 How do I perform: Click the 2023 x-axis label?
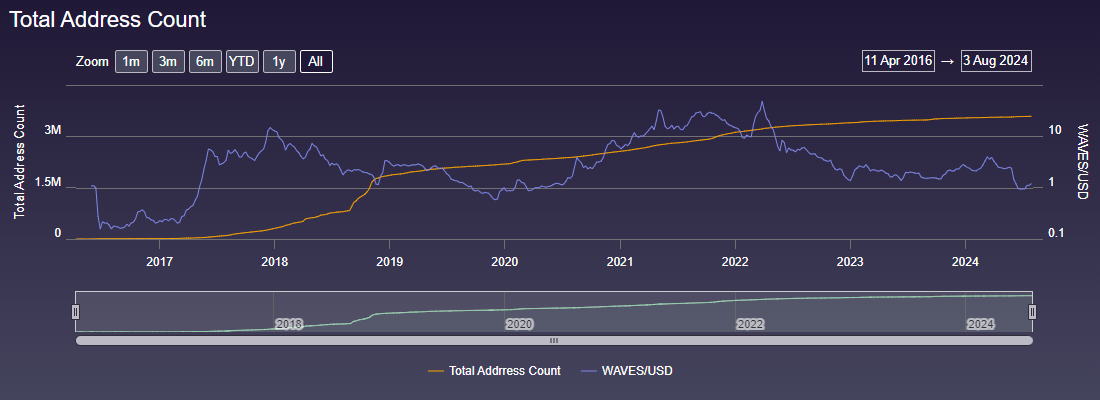pyautogui.click(x=850, y=262)
